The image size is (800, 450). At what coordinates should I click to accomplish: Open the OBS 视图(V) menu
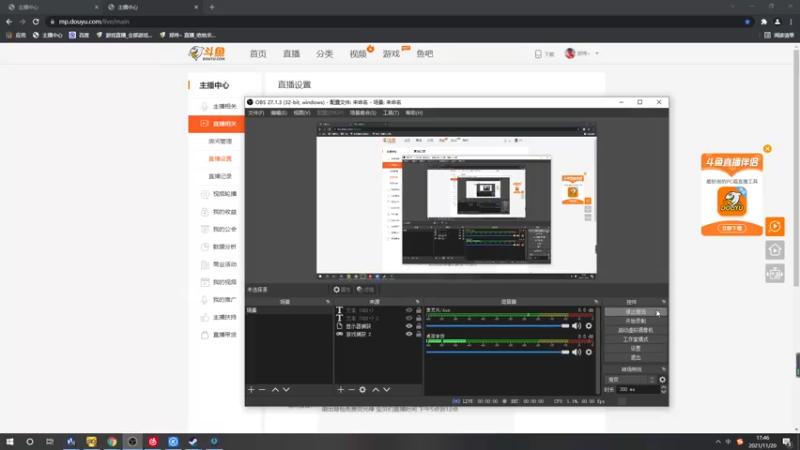coord(302,113)
